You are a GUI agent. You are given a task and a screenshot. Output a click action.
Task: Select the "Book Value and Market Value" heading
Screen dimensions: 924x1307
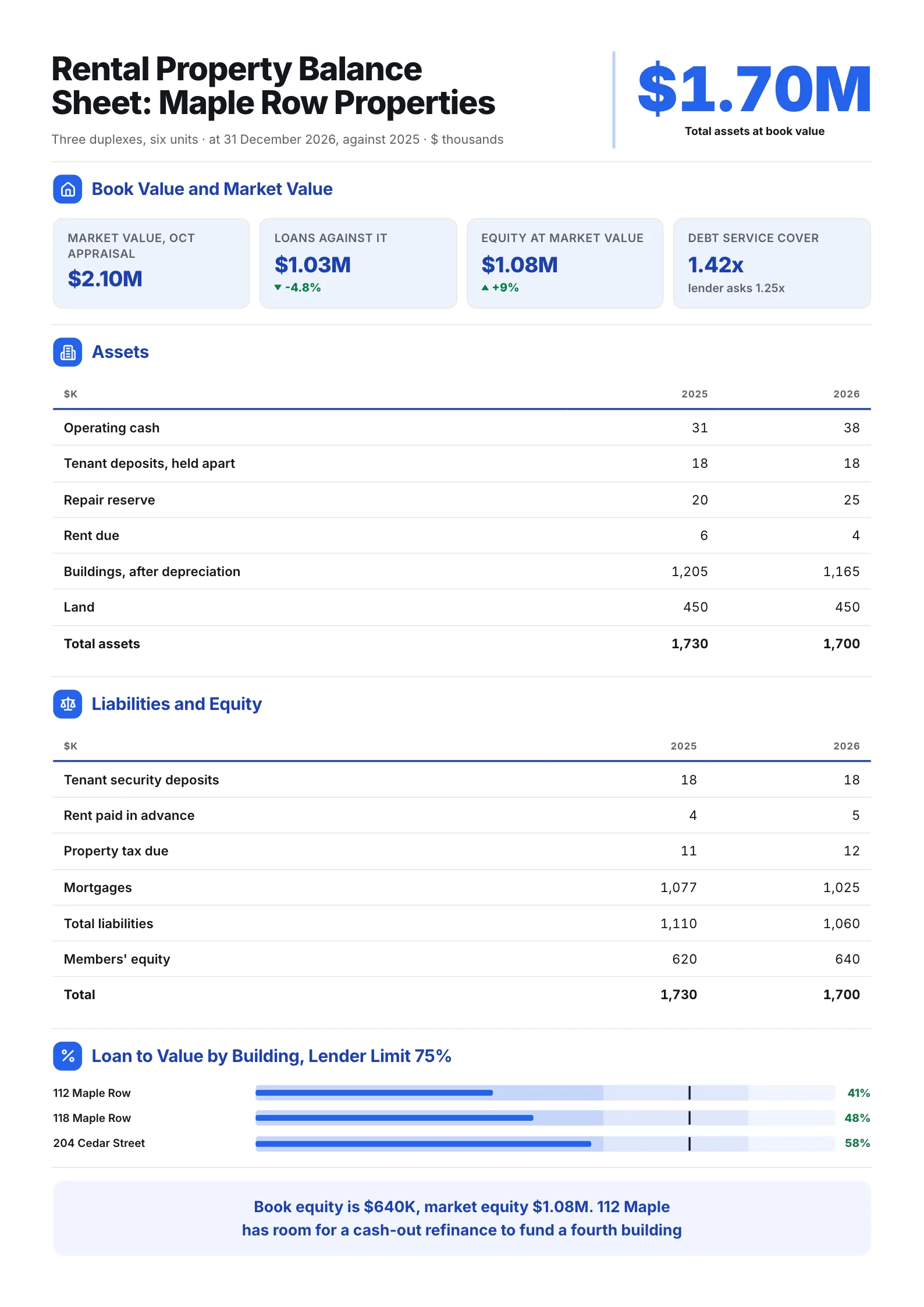click(x=212, y=189)
